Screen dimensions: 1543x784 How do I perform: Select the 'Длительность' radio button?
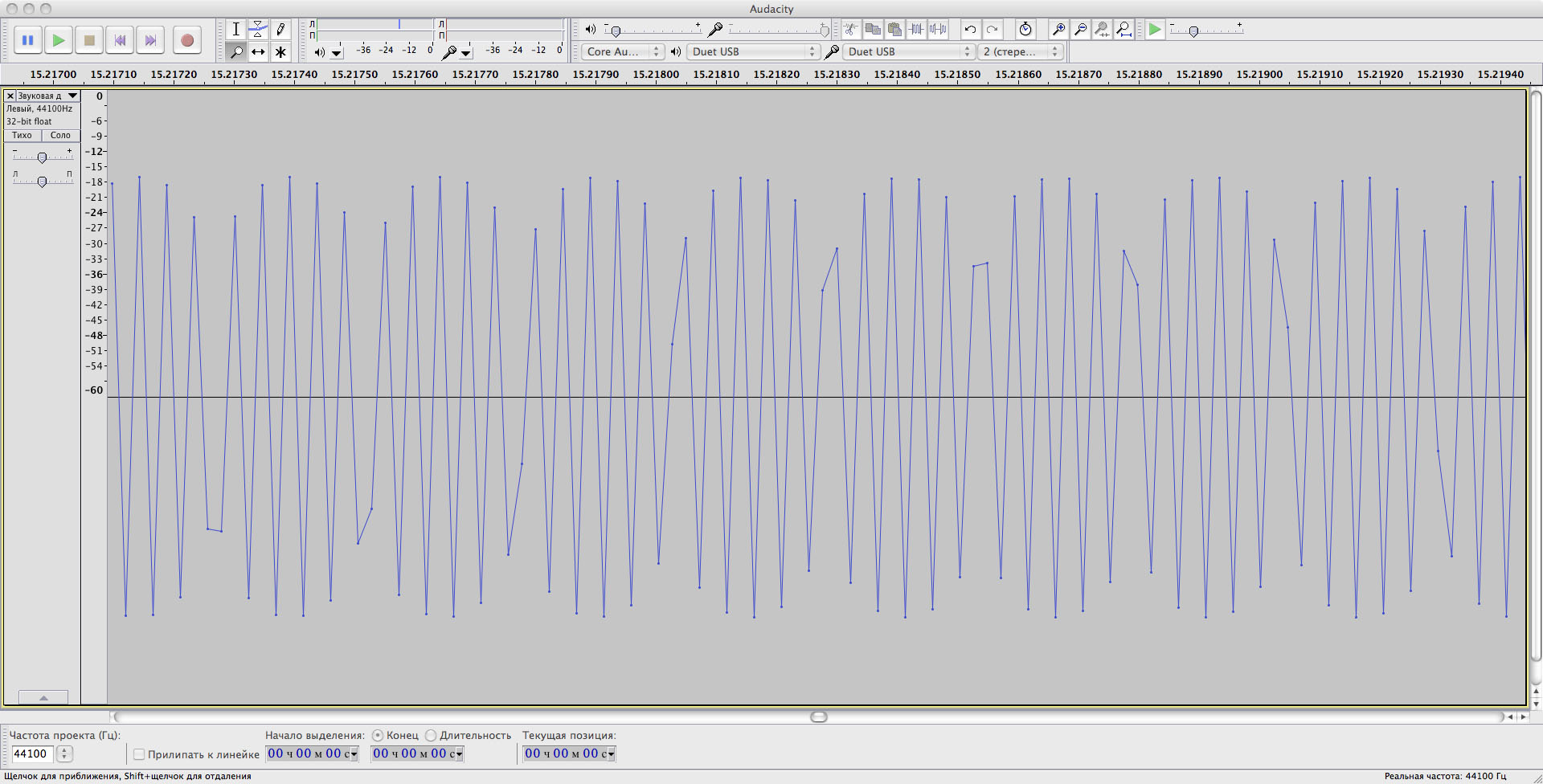[431, 735]
